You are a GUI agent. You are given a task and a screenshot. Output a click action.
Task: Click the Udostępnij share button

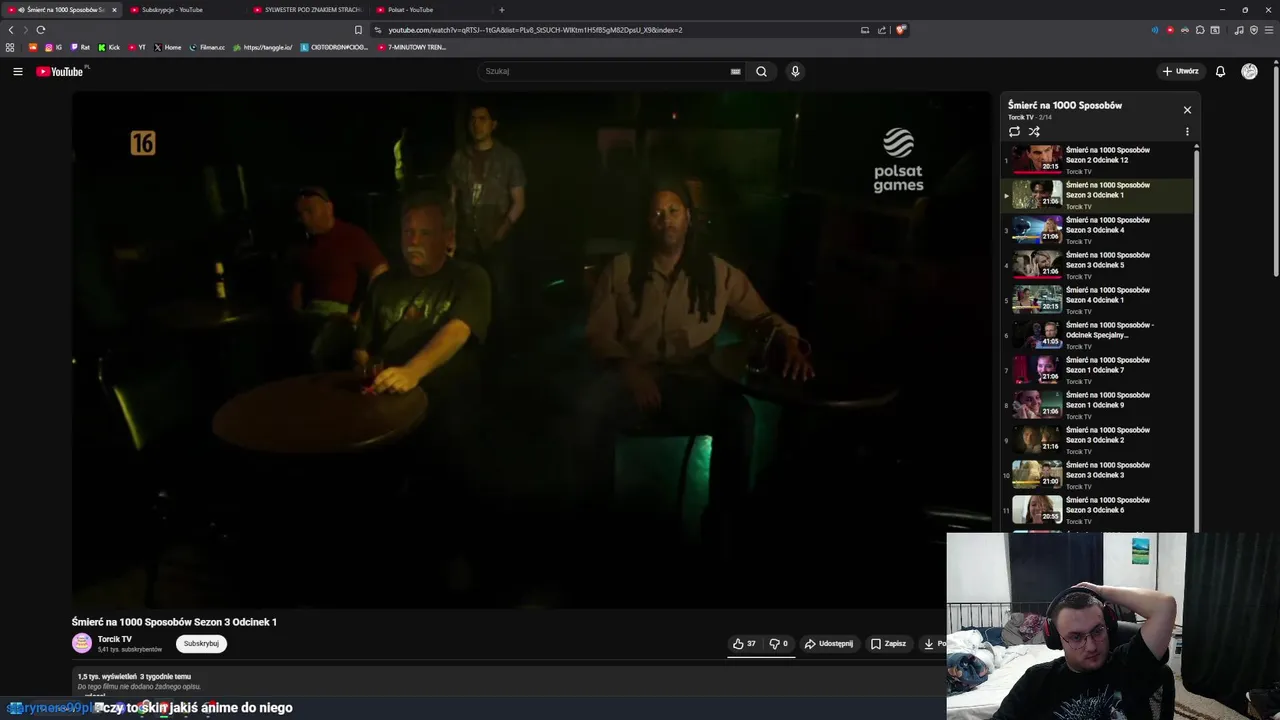(829, 644)
